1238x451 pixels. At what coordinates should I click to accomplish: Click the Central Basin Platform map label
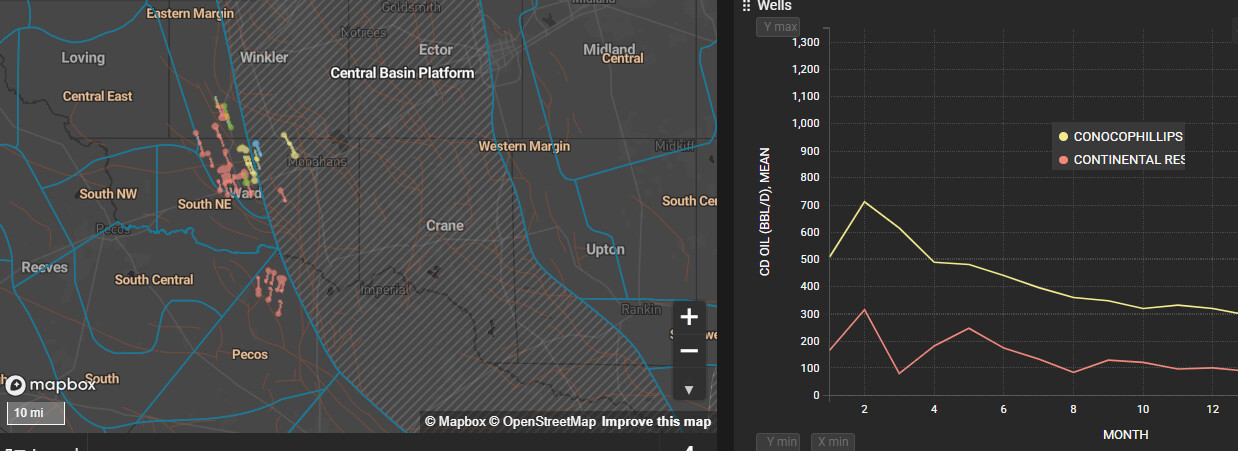pyautogui.click(x=402, y=73)
